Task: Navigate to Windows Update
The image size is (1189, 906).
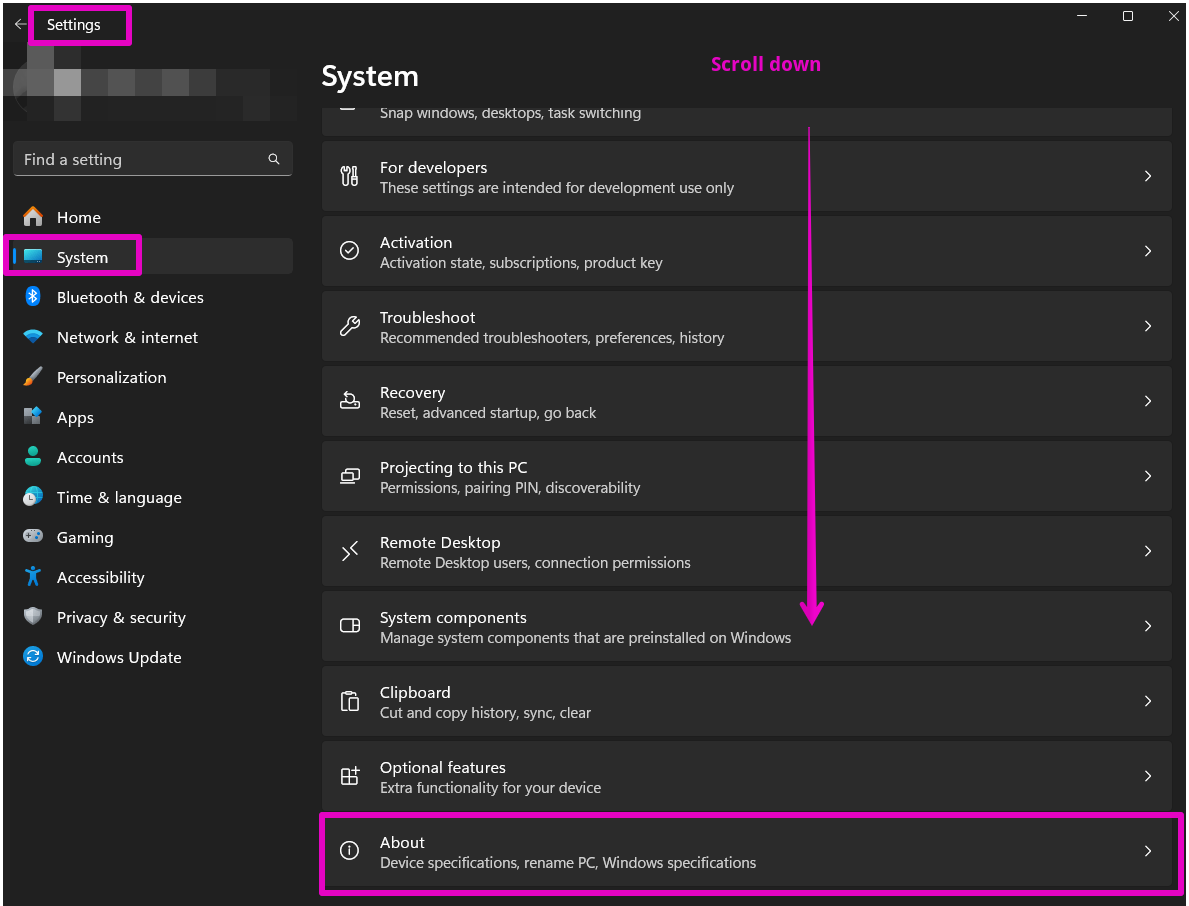Action: tap(152, 657)
